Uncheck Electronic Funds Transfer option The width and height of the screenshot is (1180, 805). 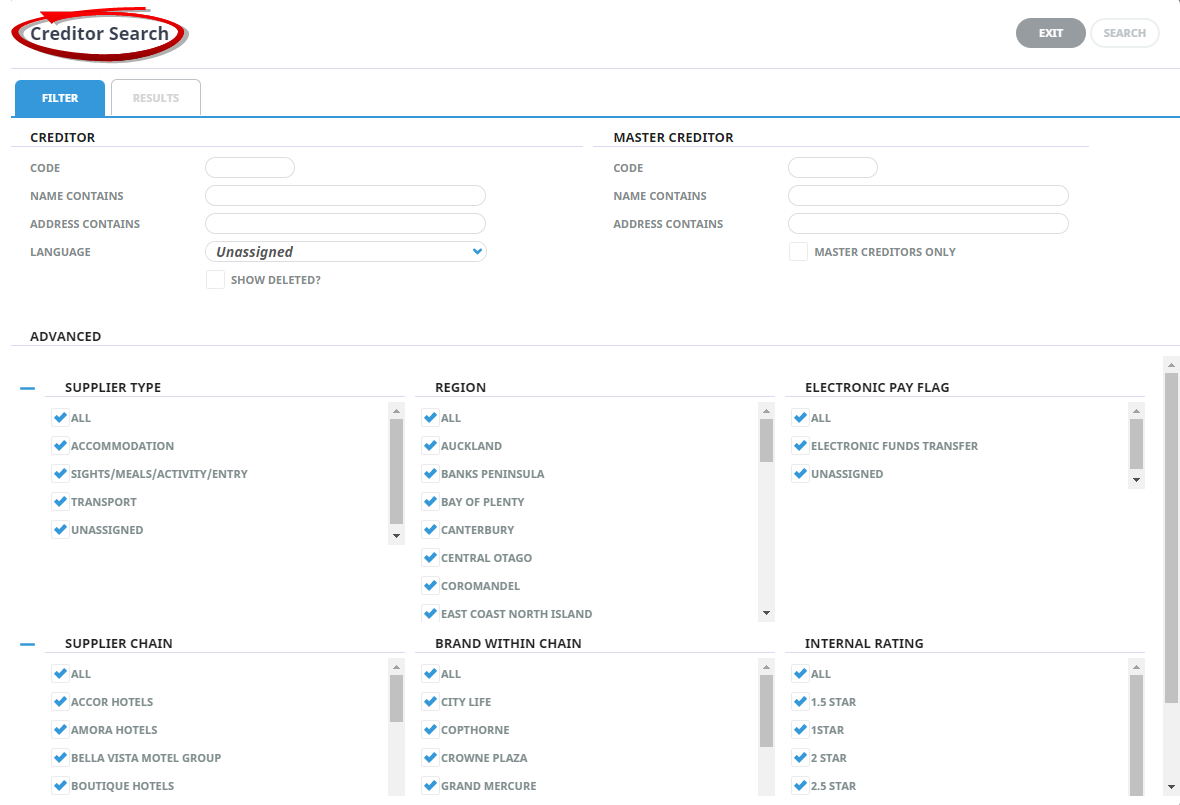coord(800,446)
